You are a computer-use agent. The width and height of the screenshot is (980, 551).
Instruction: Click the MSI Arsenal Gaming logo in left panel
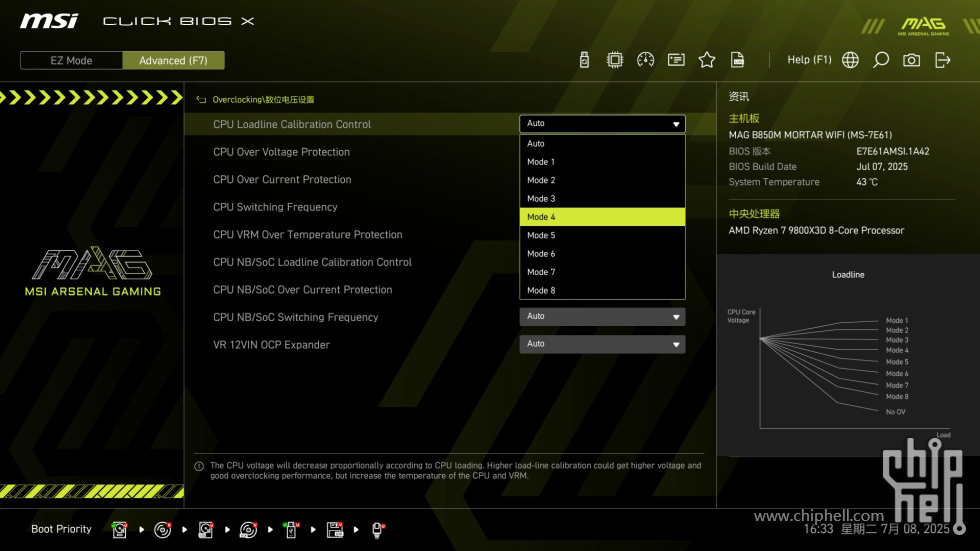click(92, 271)
